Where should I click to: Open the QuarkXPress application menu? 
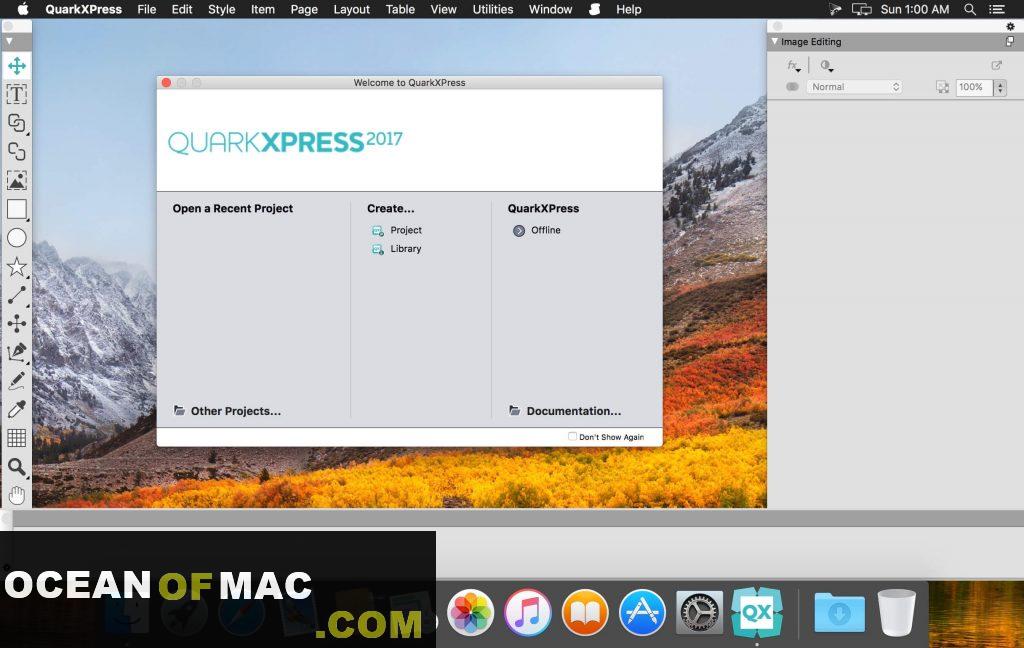click(x=84, y=9)
